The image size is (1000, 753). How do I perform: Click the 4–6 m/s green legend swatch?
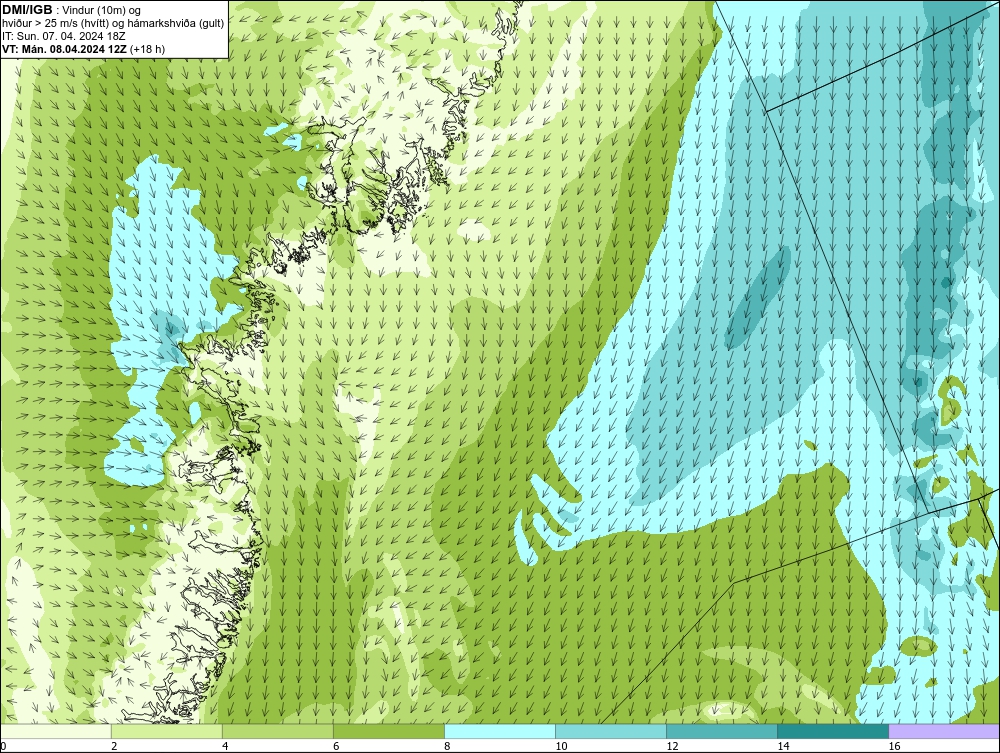coord(277,731)
